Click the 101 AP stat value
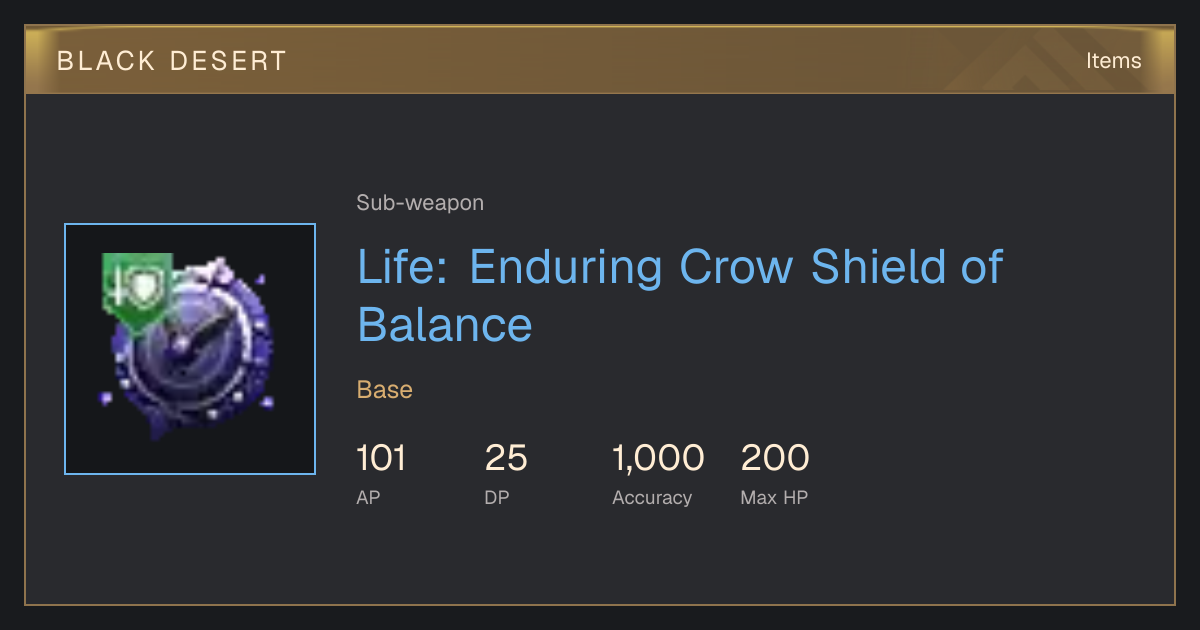 click(381, 458)
